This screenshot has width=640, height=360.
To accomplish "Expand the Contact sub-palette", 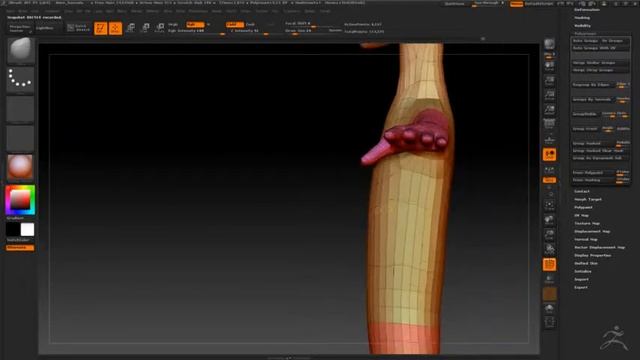I will (x=582, y=191).
